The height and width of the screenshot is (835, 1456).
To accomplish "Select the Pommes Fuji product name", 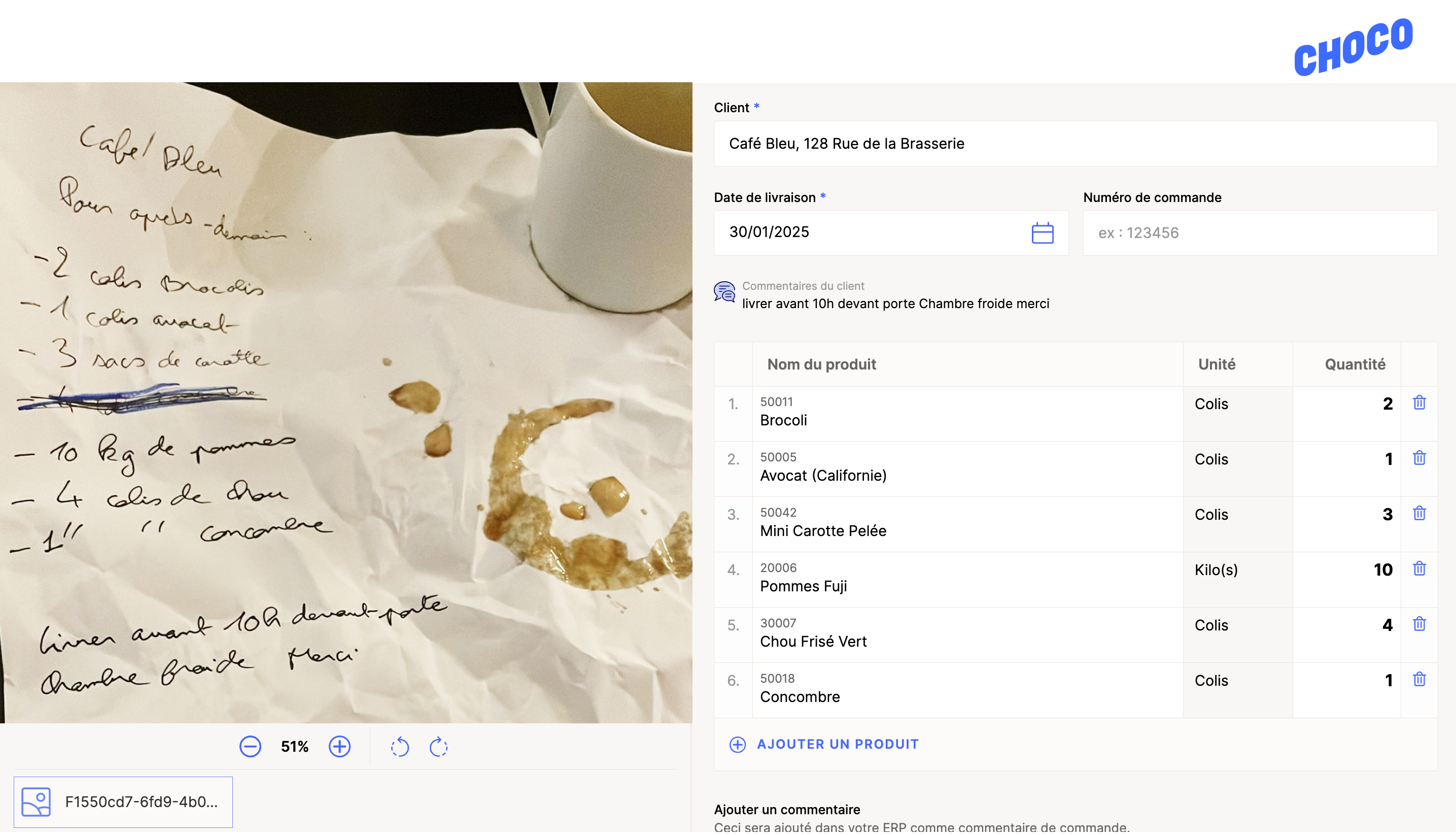I will click(803, 586).
